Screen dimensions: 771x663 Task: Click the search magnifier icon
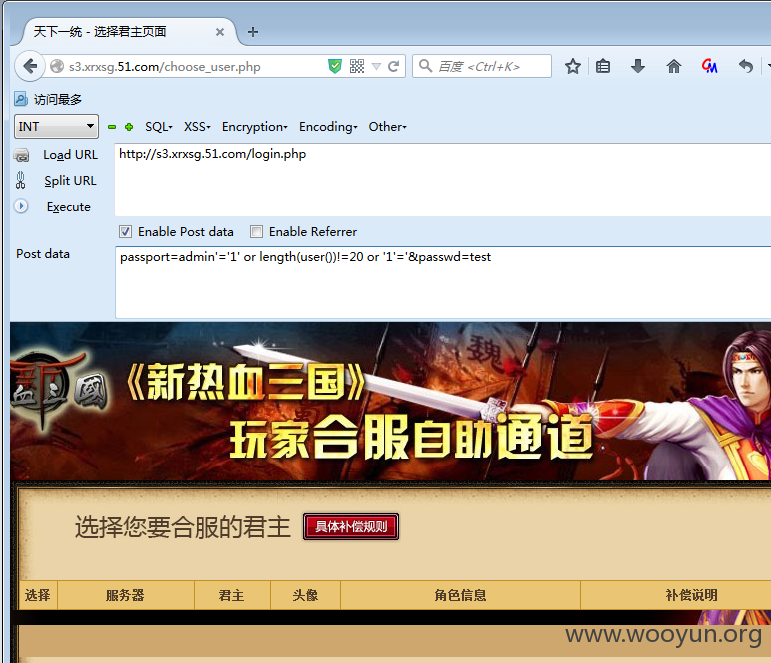[x=425, y=66]
